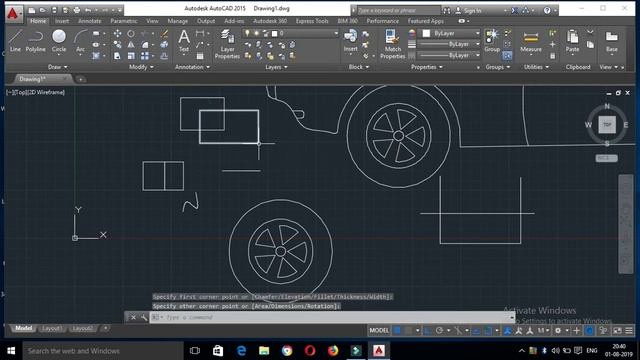Expand the Modify panel
Image resolution: width=640 pixels, height=360 pixels.
pyautogui.click(x=141, y=67)
